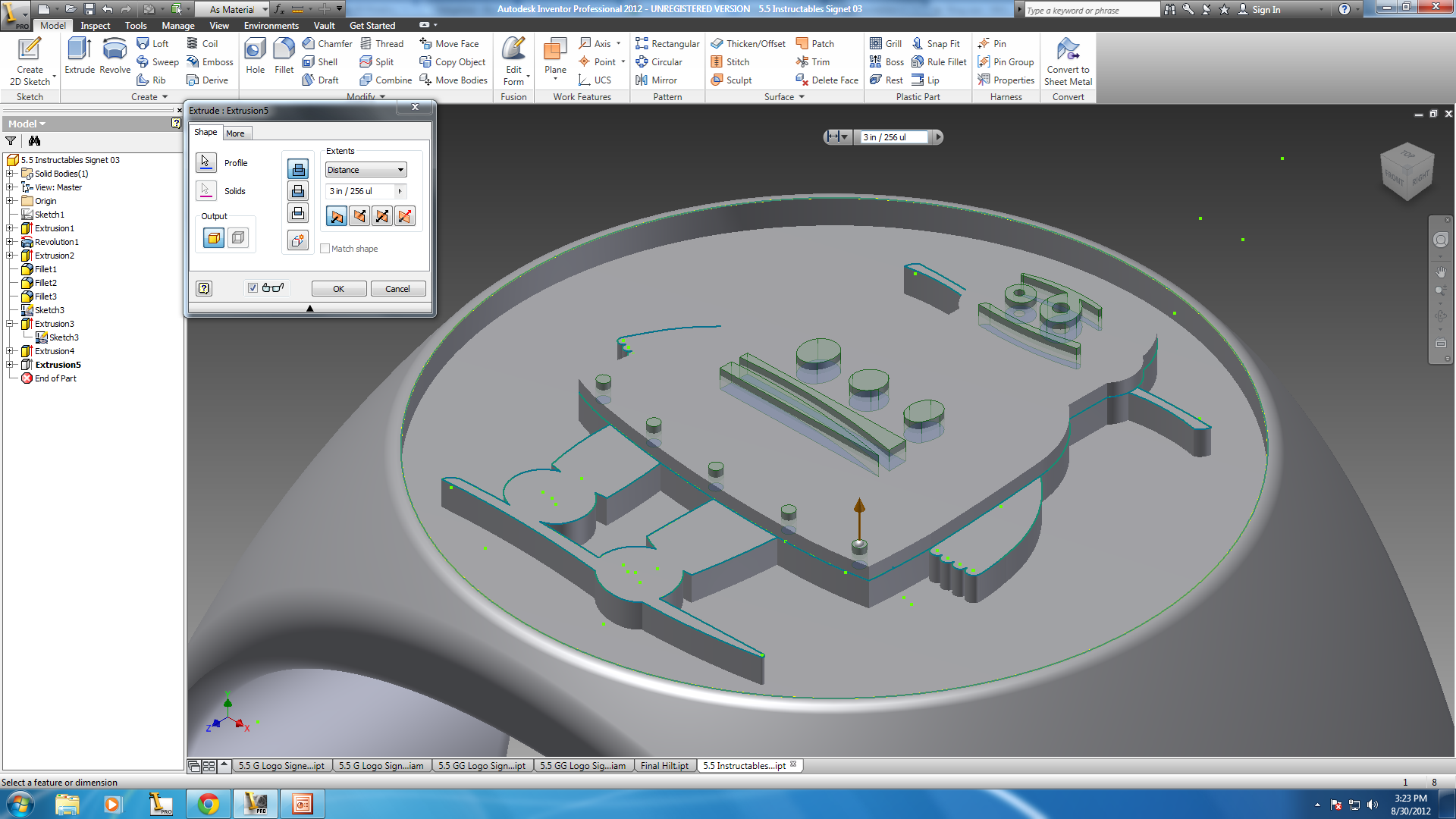
Task: Select the Hole tool
Action: [x=256, y=56]
